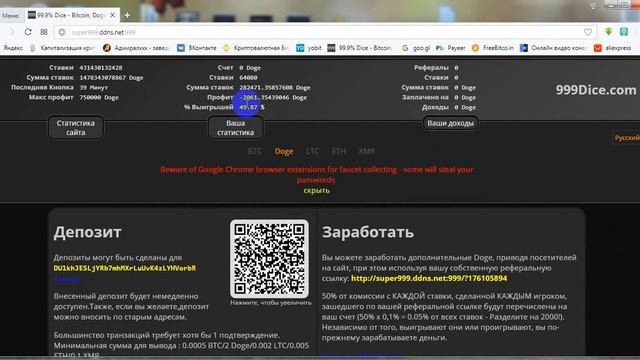
Task: Click the Депозит heading
Action: click(x=87, y=232)
